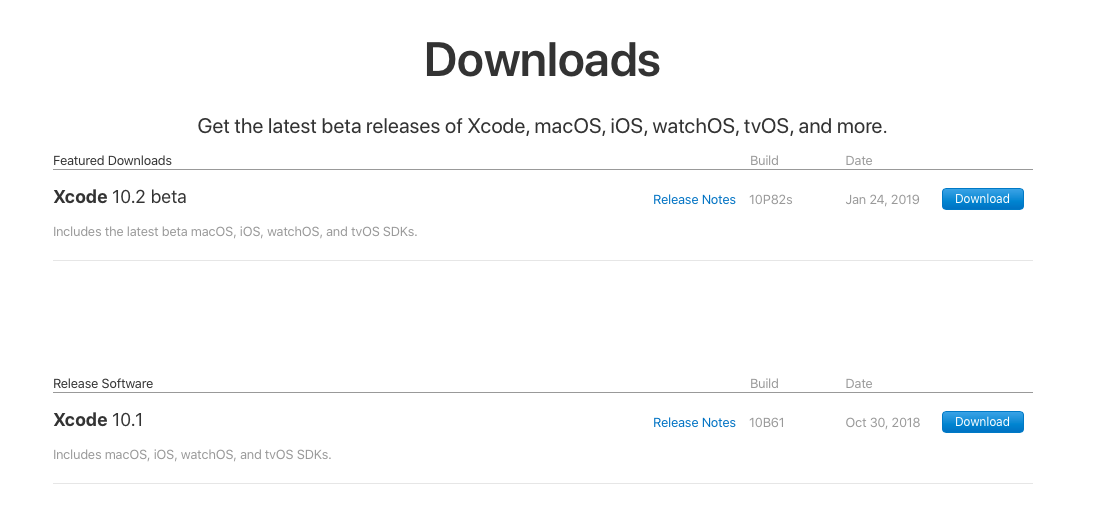This screenshot has height=521, width=1119.
Task: Click Date column header in Release Software
Action: click(859, 383)
